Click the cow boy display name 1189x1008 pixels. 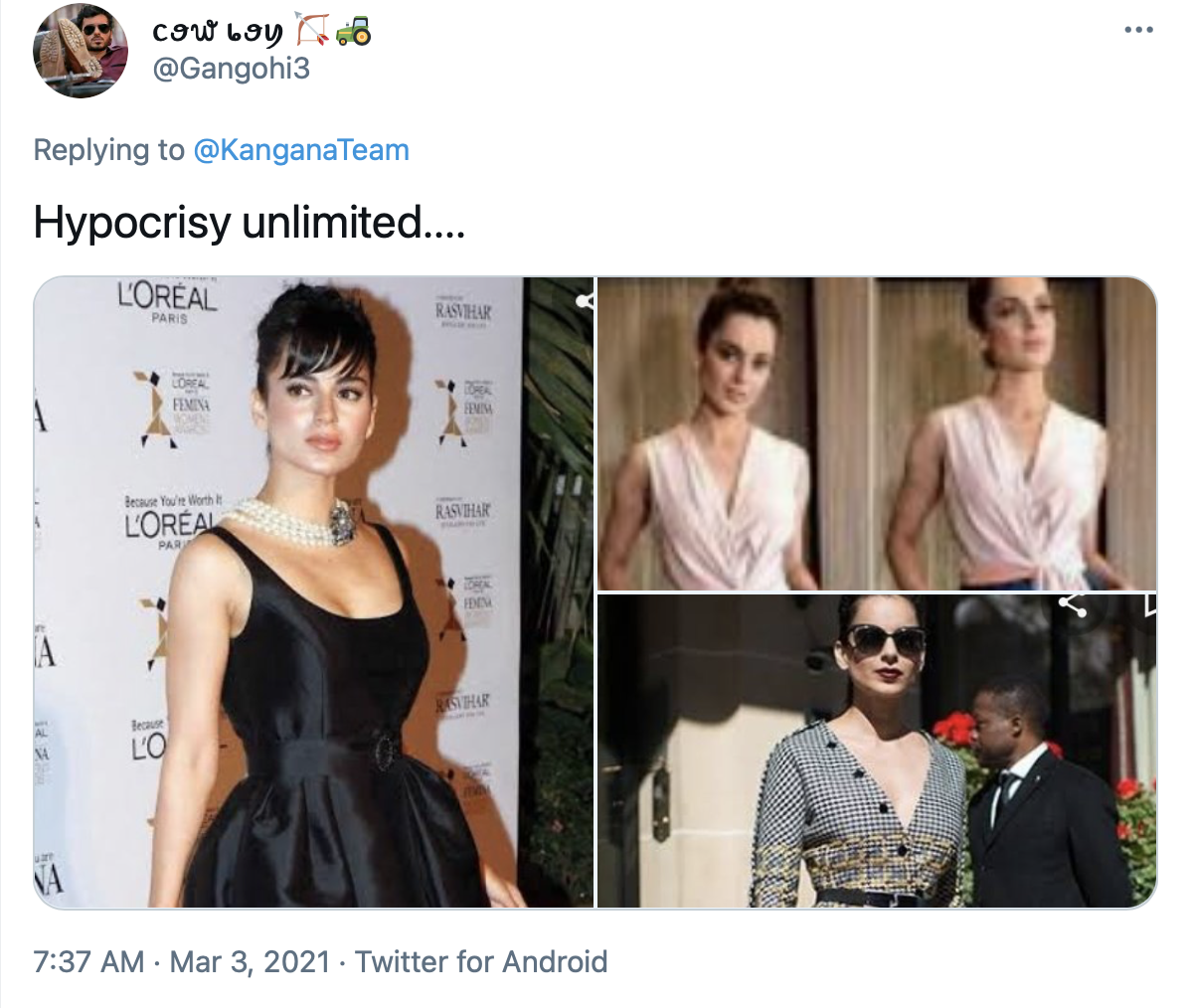pyautogui.click(x=218, y=31)
